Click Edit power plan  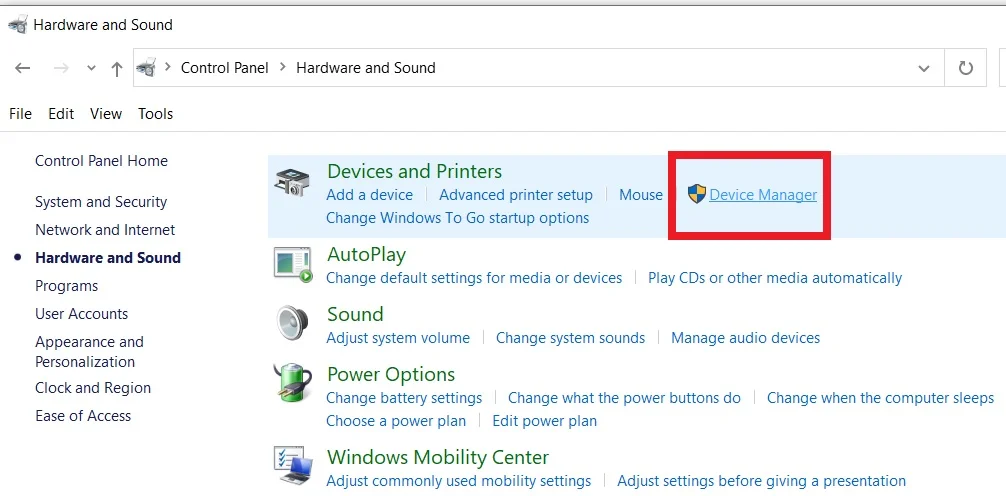[x=545, y=421]
